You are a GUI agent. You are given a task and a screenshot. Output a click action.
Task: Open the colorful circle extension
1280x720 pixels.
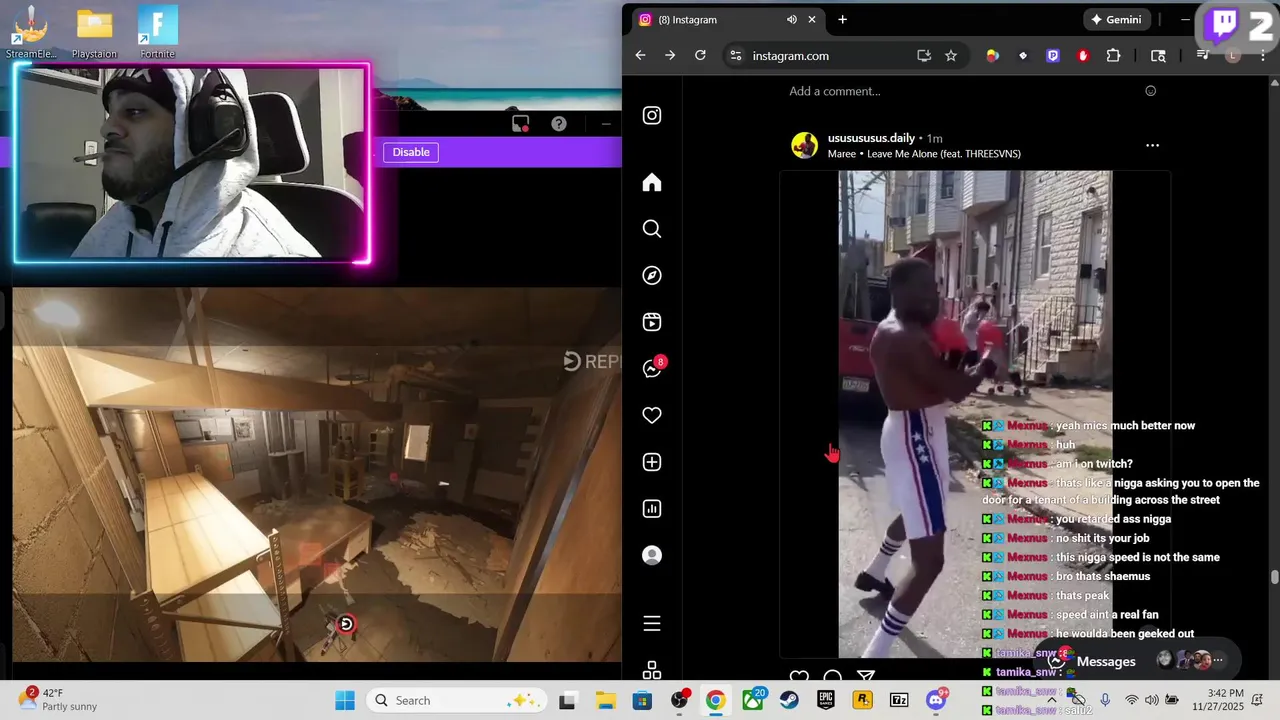[992, 56]
